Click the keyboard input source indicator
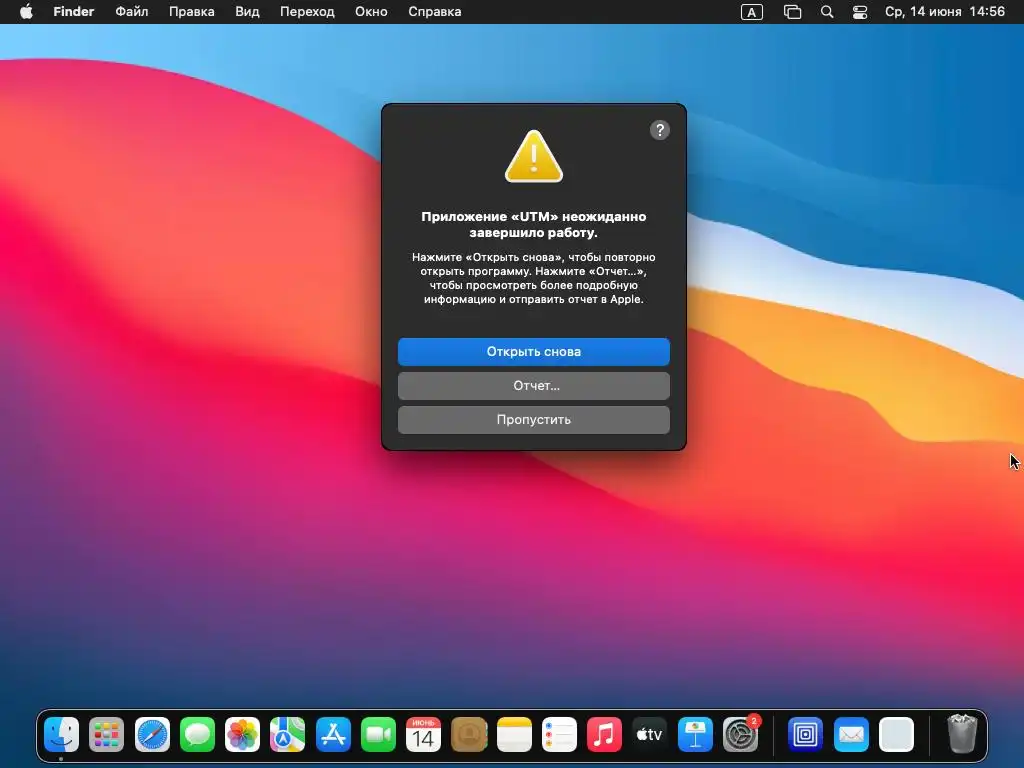 (752, 12)
